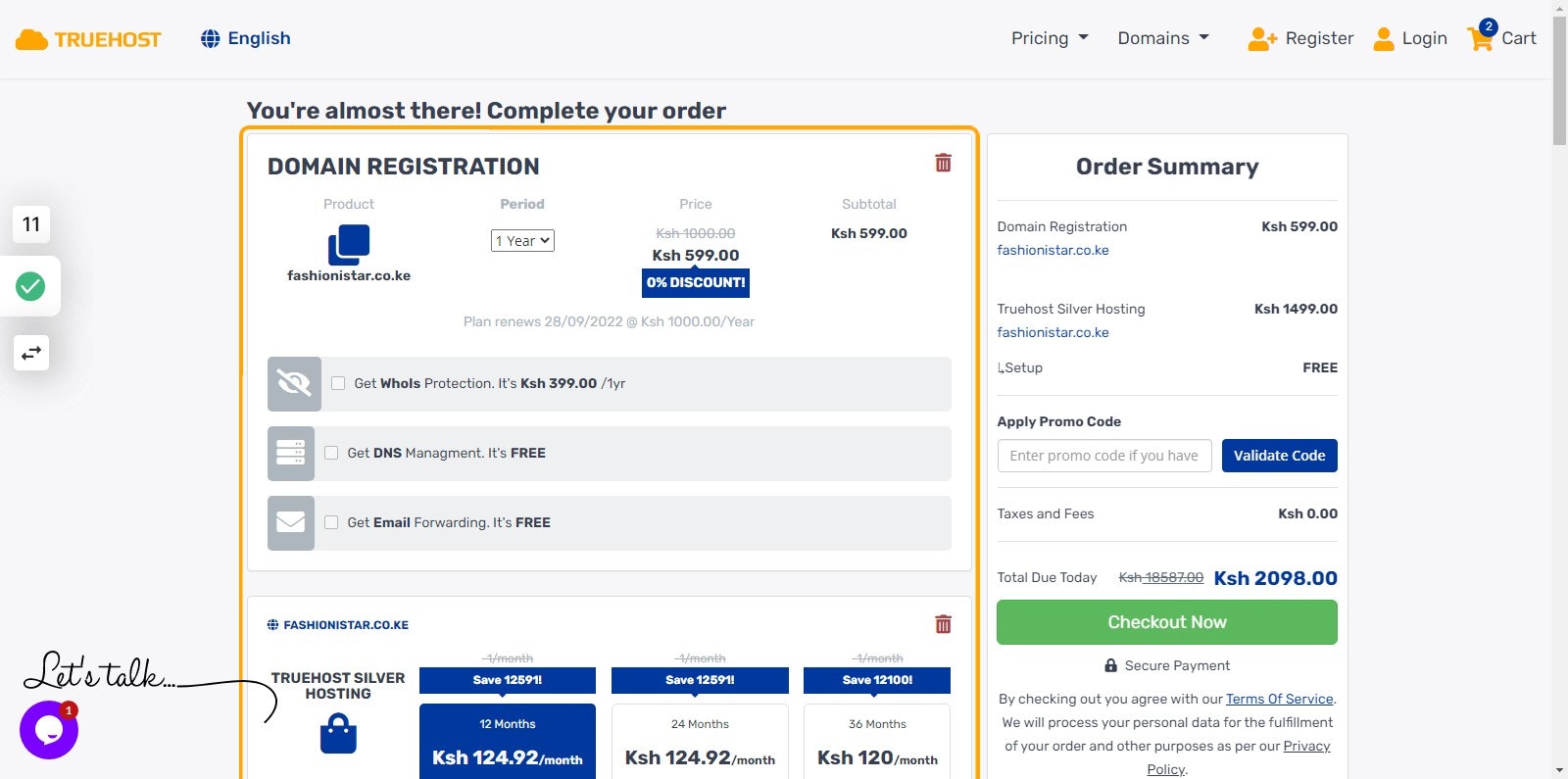Focus the promo code input field
Image resolution: width=1568 pixels, height=779 pixels.
pos(1104,456)
